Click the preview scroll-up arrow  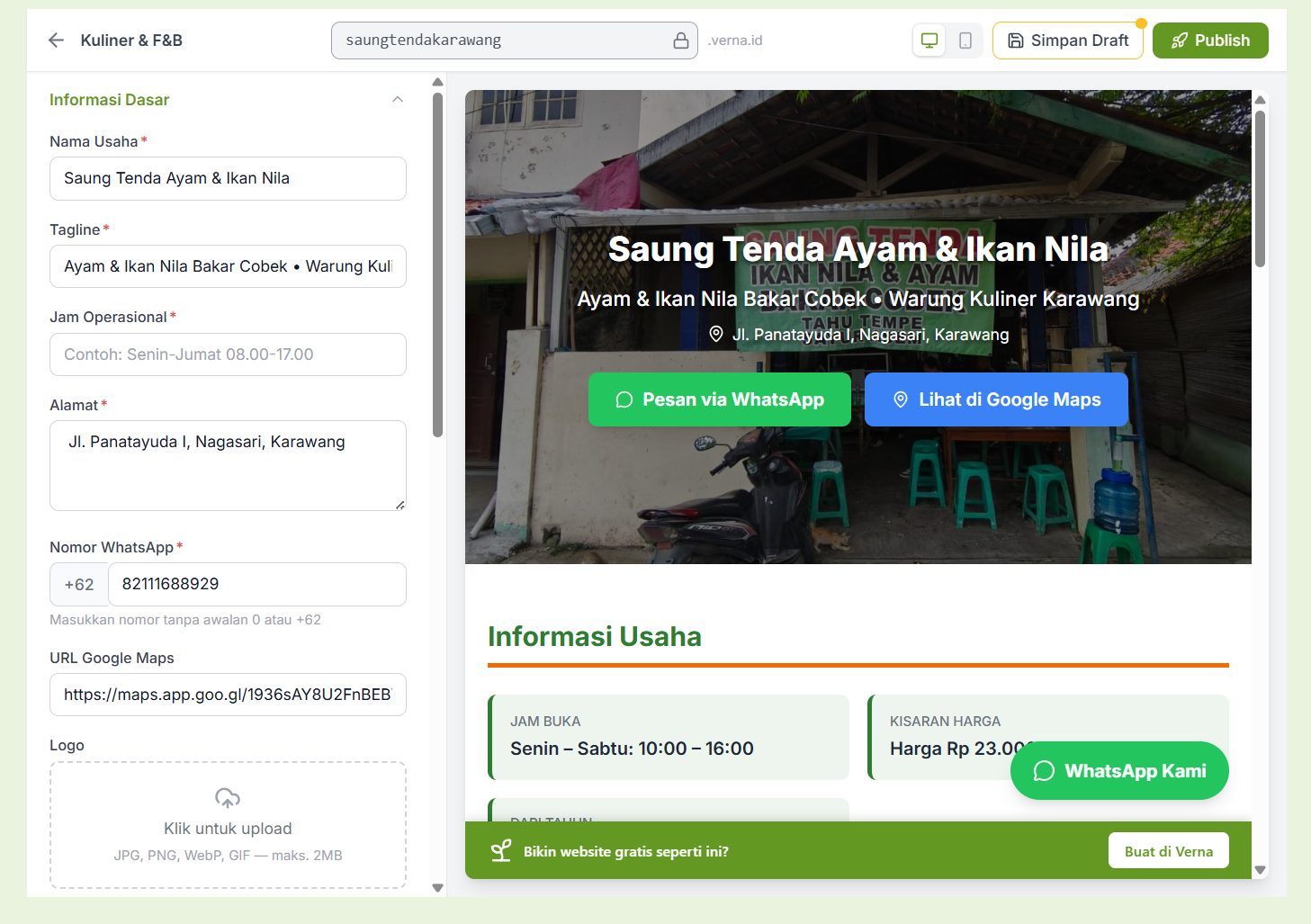(1261, 100)
